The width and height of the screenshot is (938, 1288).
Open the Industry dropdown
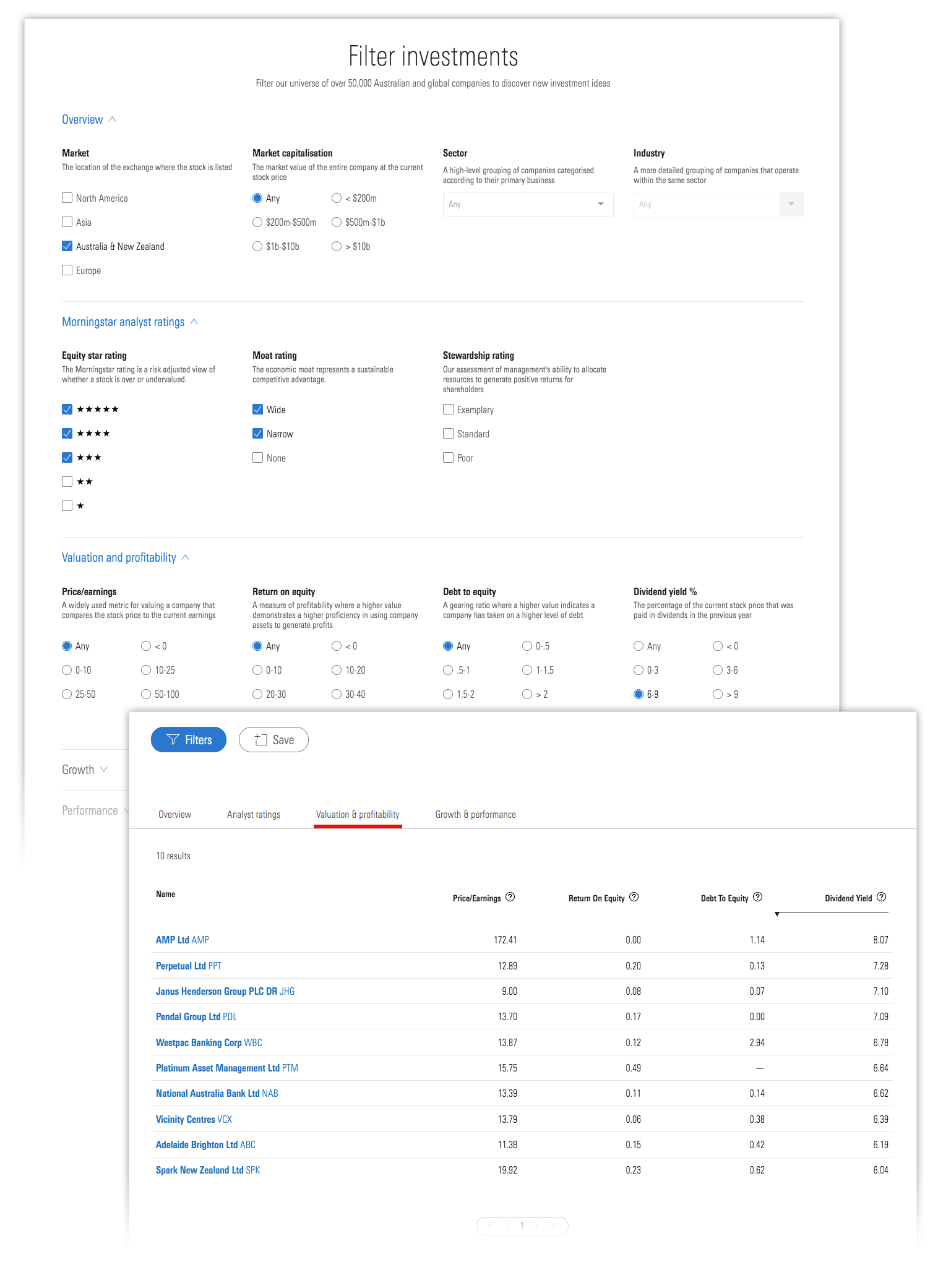[x=718, y=204]
